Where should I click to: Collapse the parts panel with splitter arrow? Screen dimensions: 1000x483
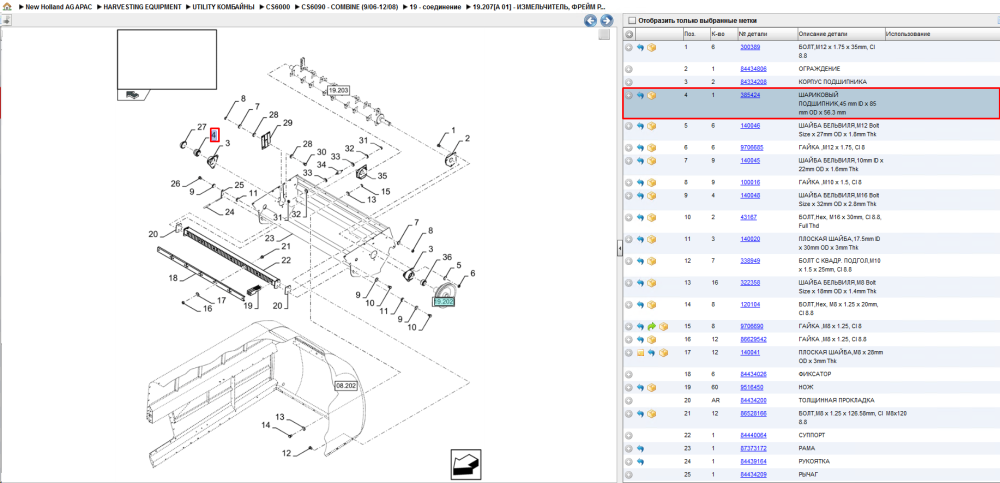619,249
